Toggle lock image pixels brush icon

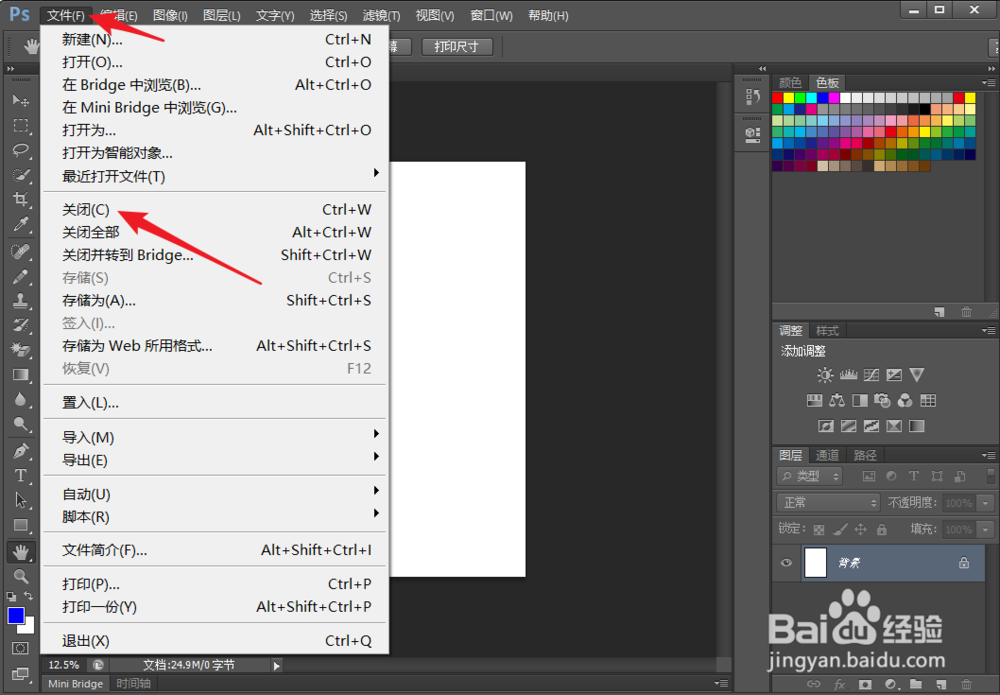841,529
